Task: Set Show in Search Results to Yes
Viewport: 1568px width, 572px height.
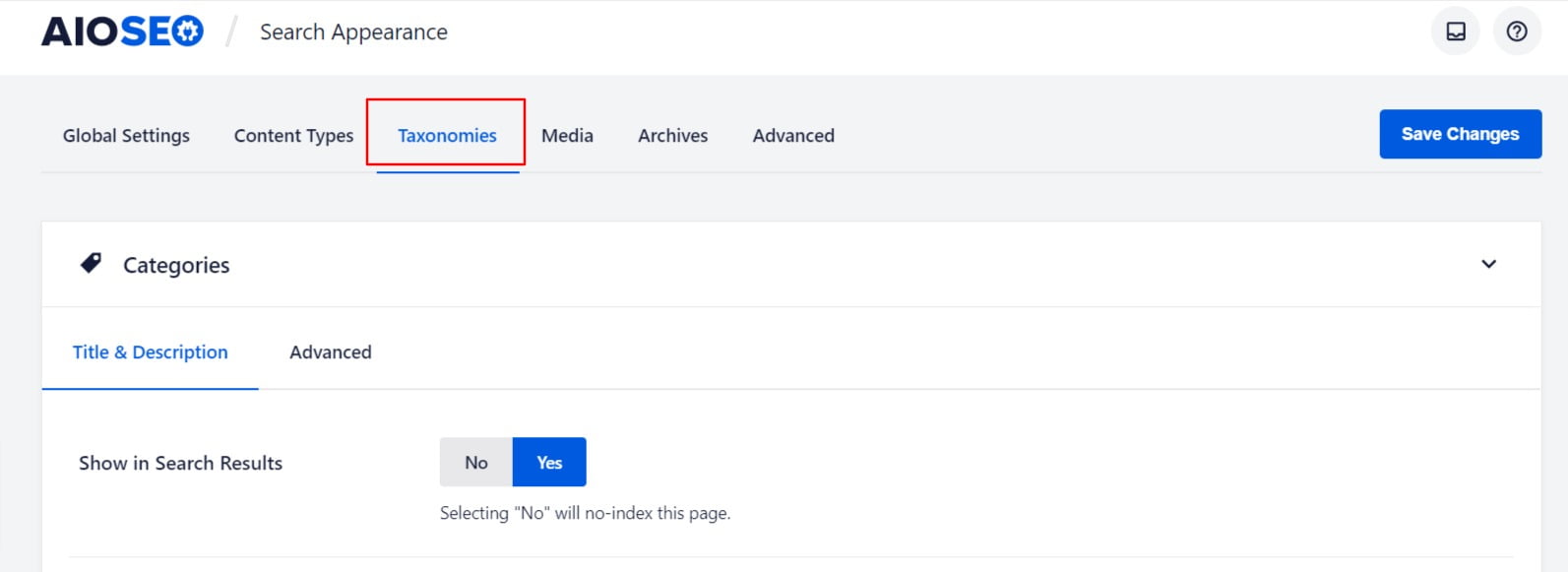Action: tap(549, 462)
